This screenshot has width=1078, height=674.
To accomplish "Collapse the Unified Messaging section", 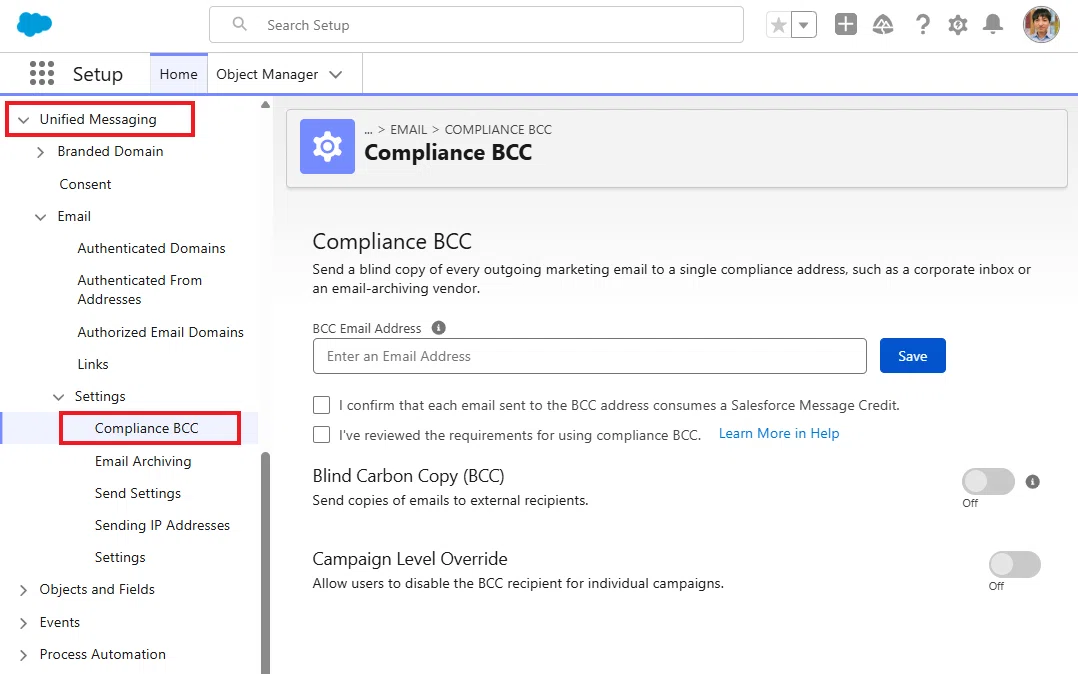I will 23,120.
